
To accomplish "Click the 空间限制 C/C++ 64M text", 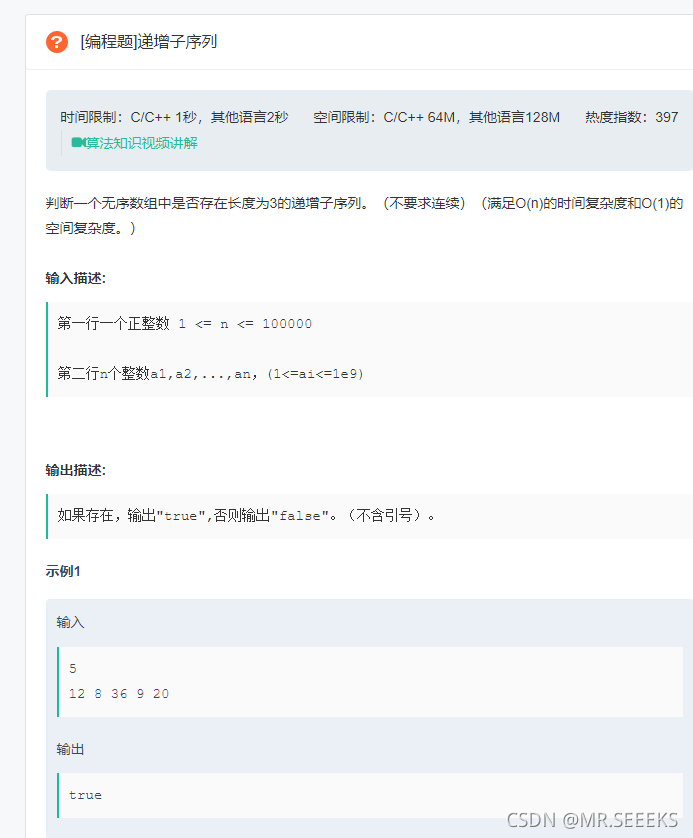I will (x=437, y=117).
